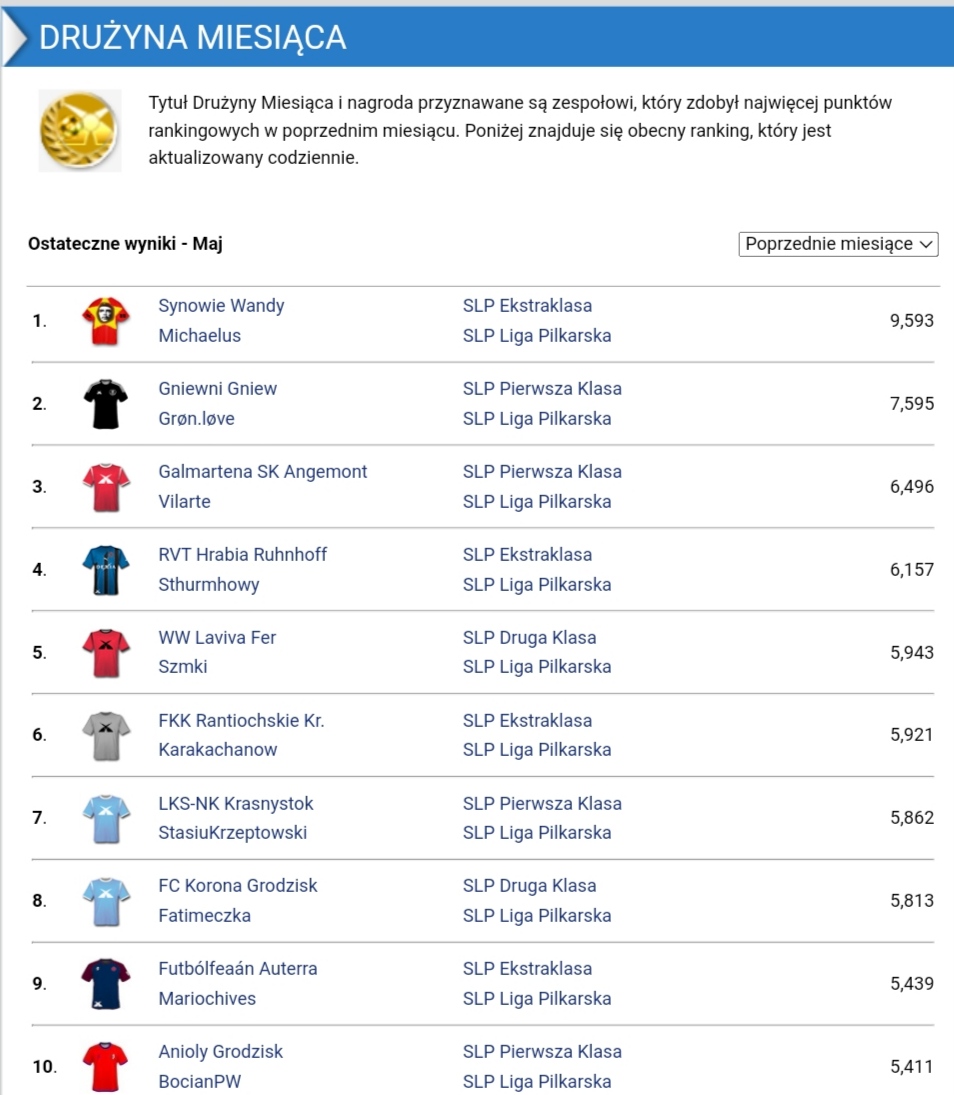Image resolution: width=954 pixels, height=1095 pixels.
Task: Open manager Grøn.løve's profile
Action: [196, 419]
